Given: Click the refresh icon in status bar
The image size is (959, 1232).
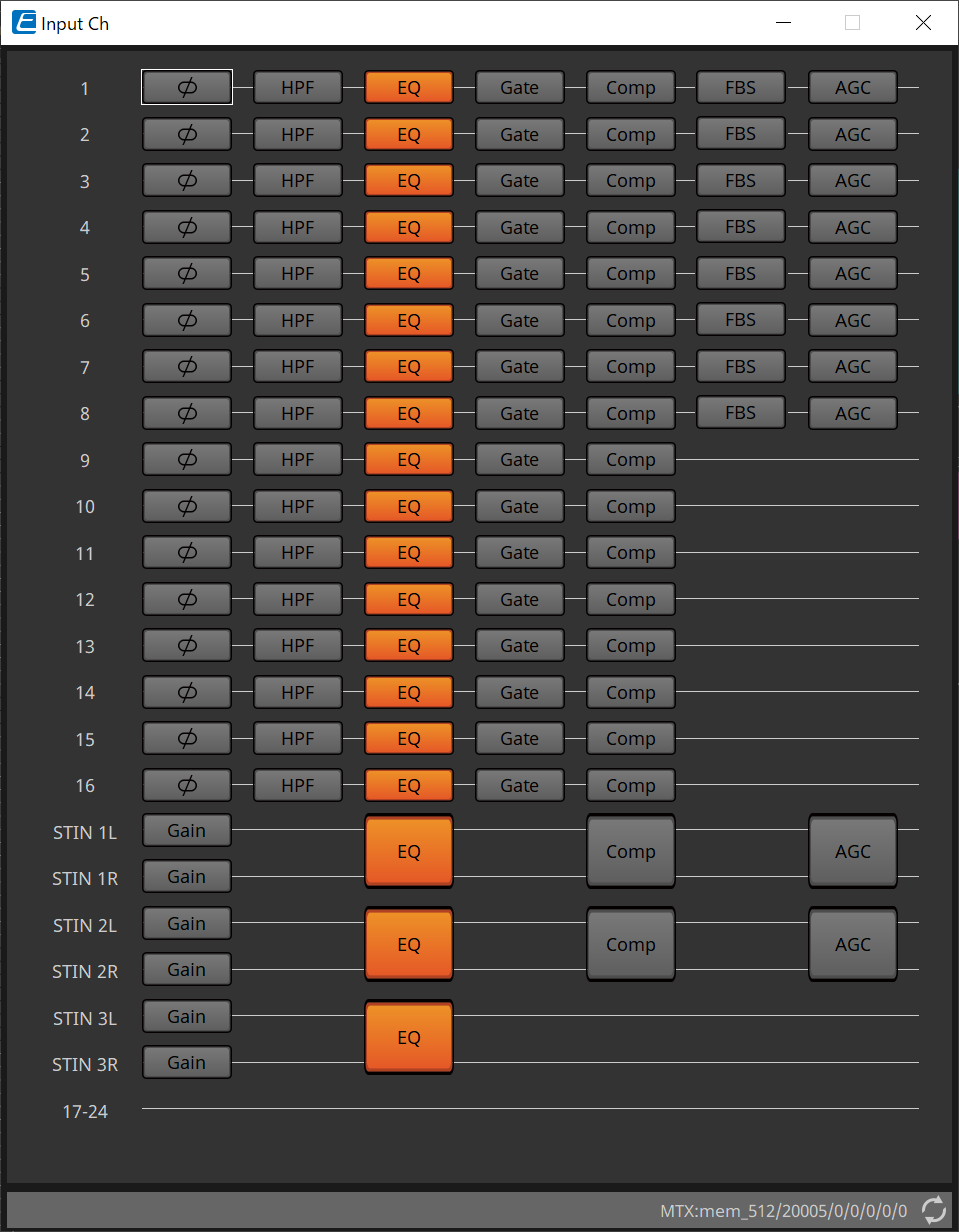Looking at the screenshot, I should pos(934,1210).
